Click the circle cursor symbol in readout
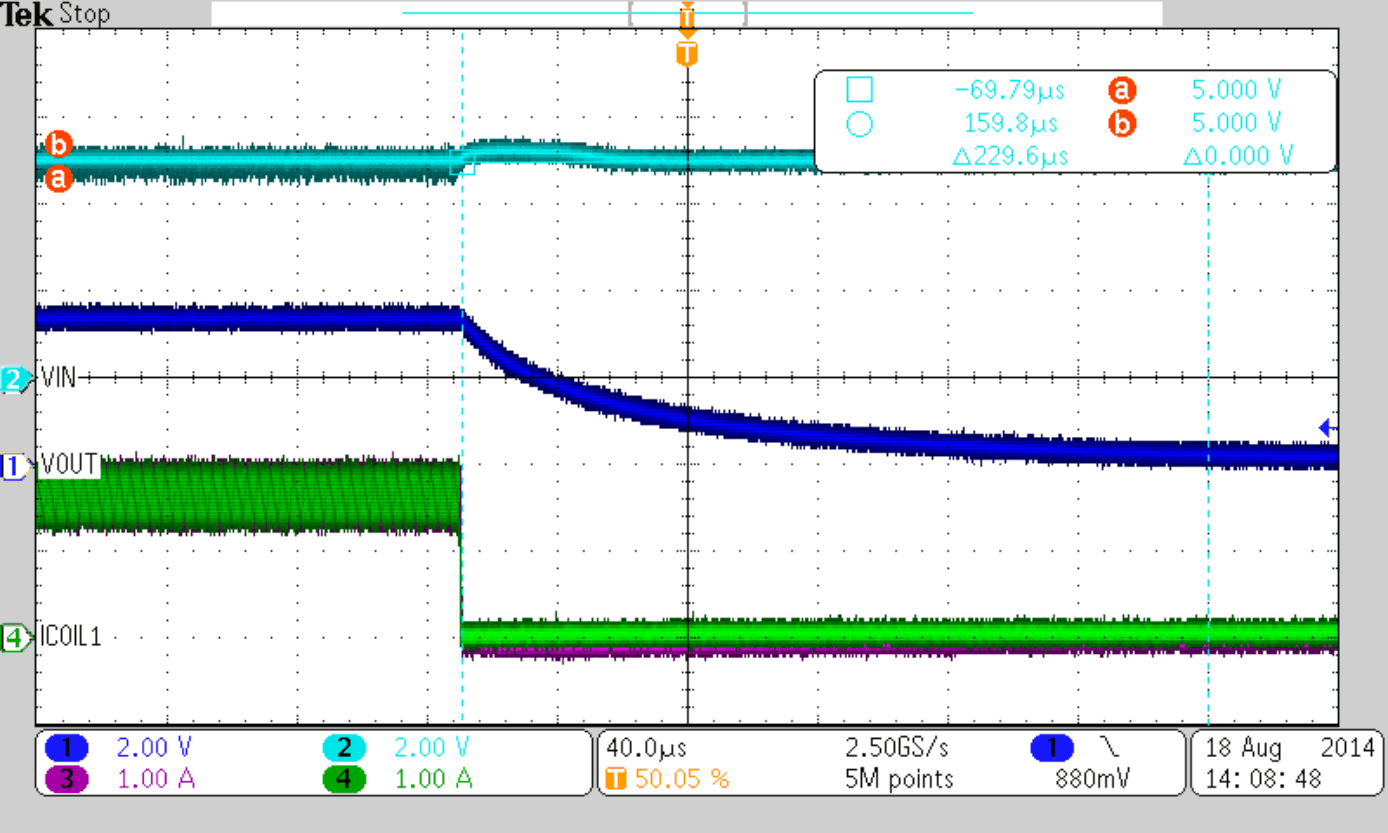1388x833 pixels. [x=859, y=124]
